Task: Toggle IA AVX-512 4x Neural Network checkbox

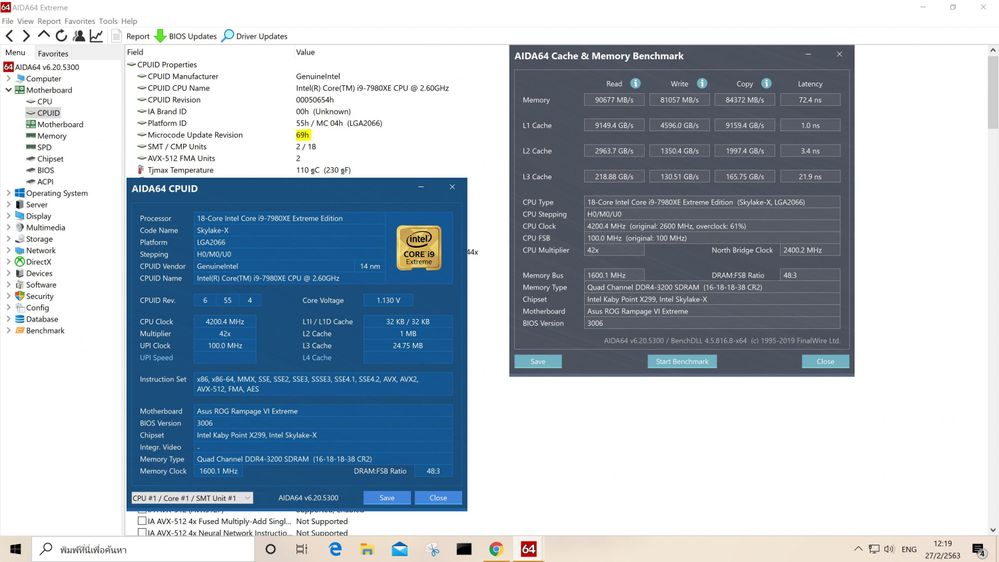Action: point(142,533)
